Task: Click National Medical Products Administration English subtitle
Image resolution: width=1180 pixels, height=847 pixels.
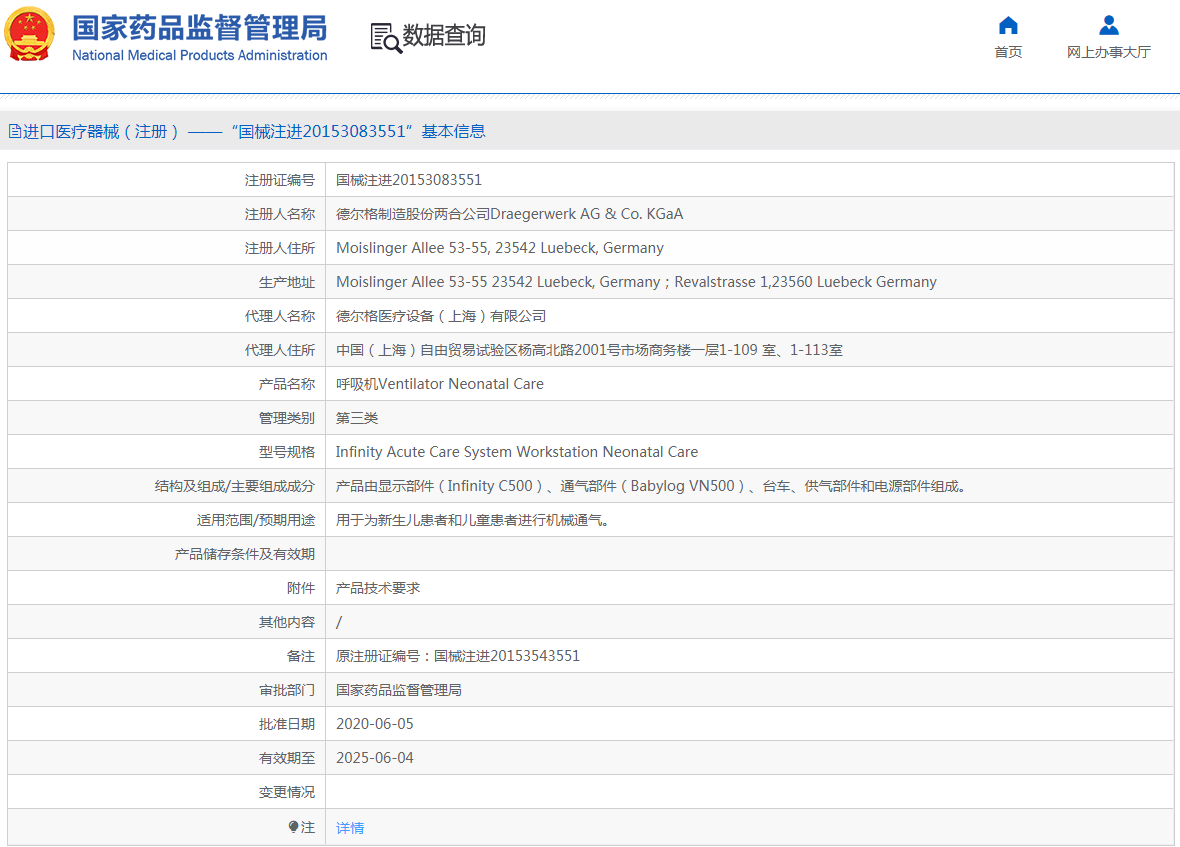Action: pos(199,56)
